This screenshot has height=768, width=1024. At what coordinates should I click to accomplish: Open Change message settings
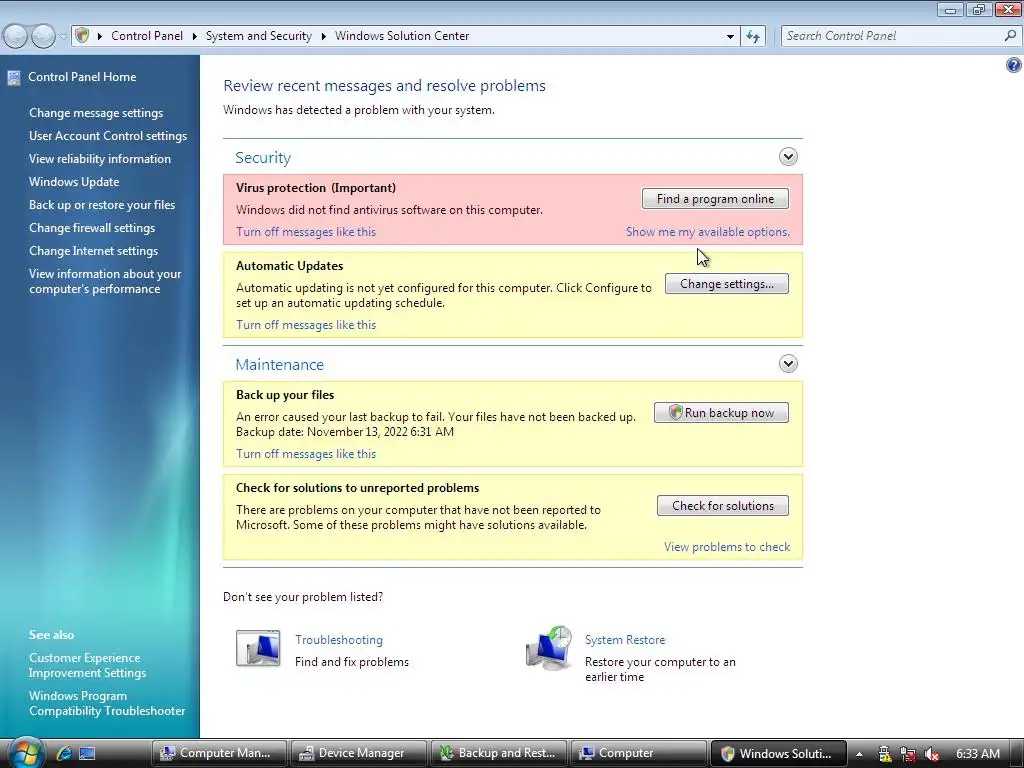pos(96,113)
